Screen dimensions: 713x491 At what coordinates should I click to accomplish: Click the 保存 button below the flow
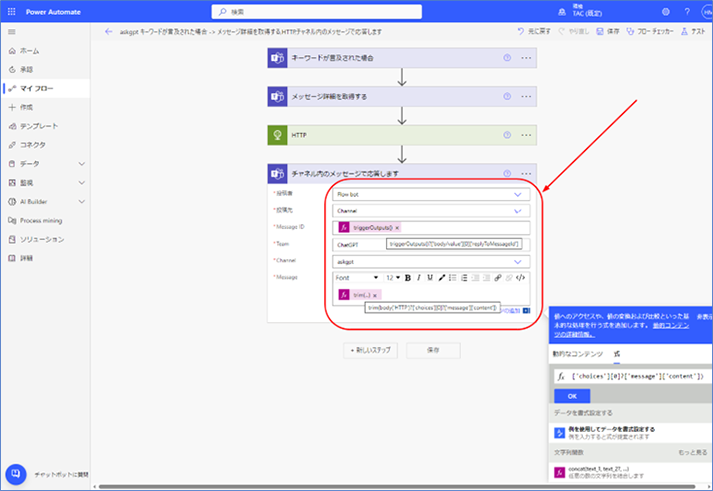pos(433,350)
